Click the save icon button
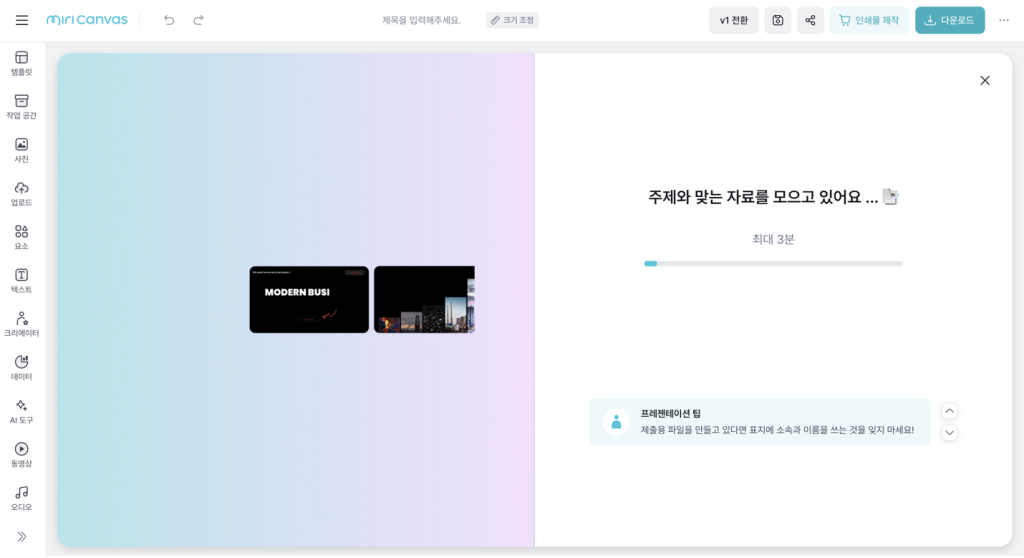 [778, 20]
